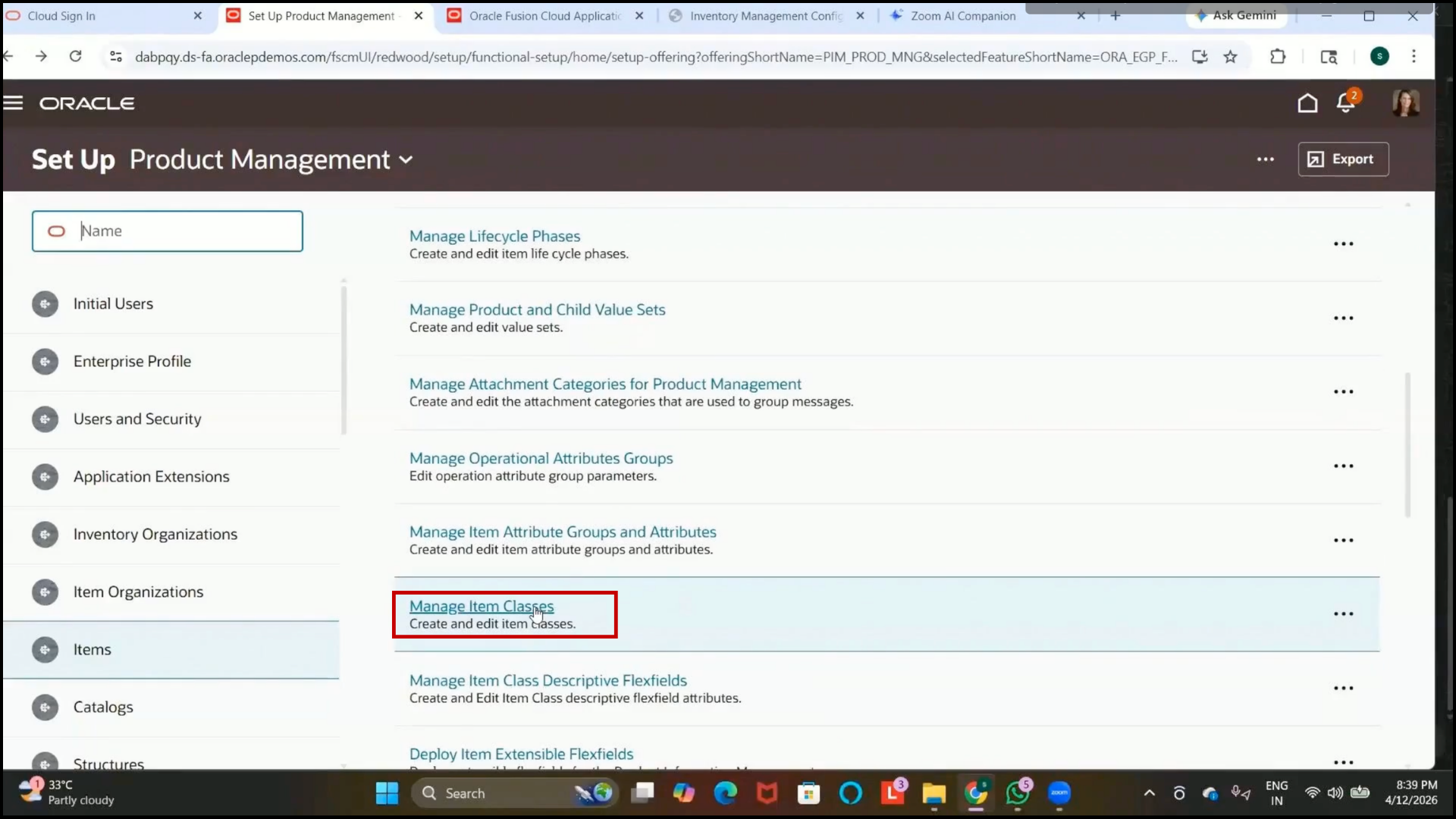Screen dimensions: 1456x819
Task: Click the Application Extensions round icon
Action: (x=45, y=477)
